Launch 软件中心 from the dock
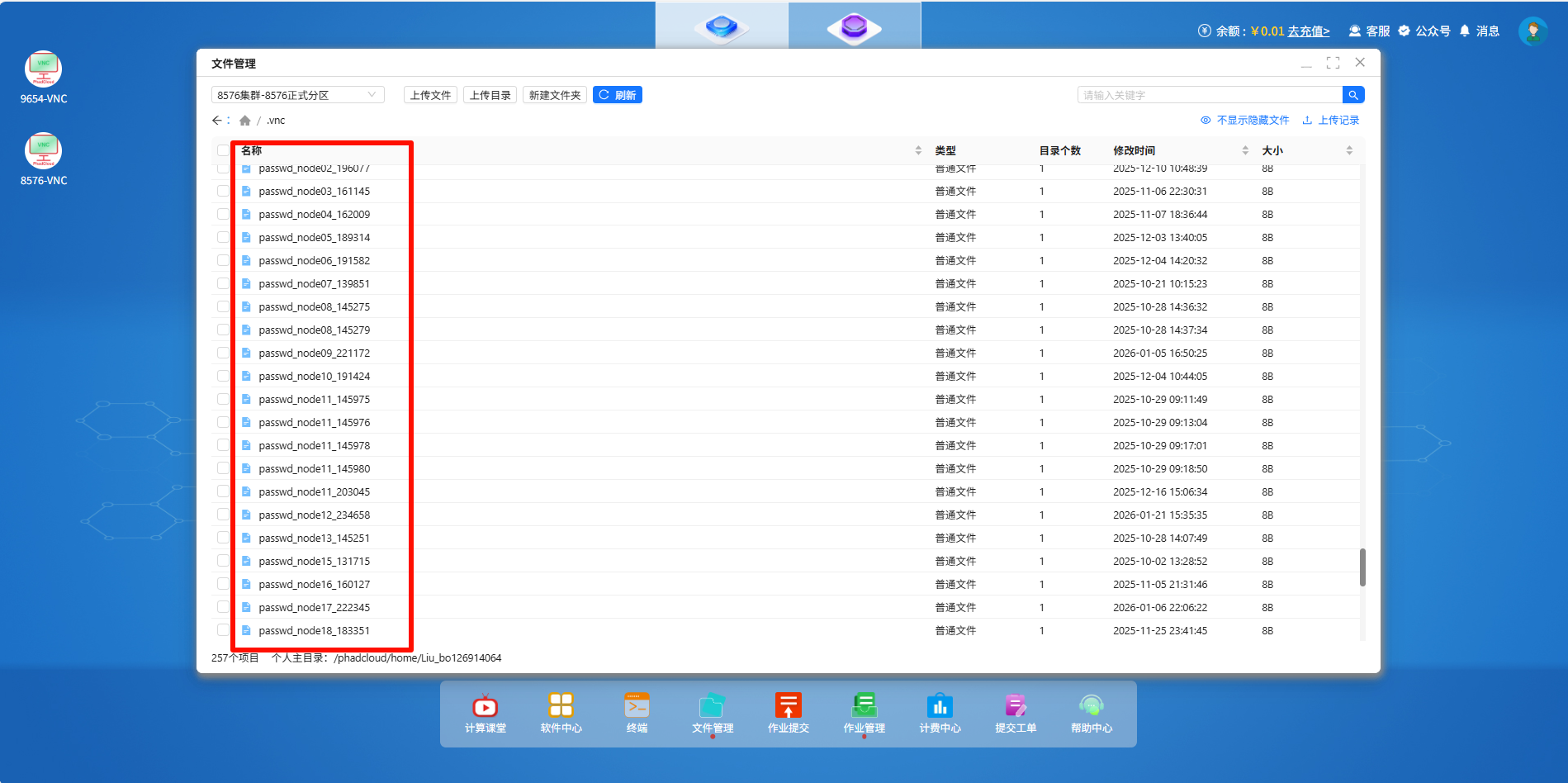The image size is (1568, 783). tap(561, 712)
